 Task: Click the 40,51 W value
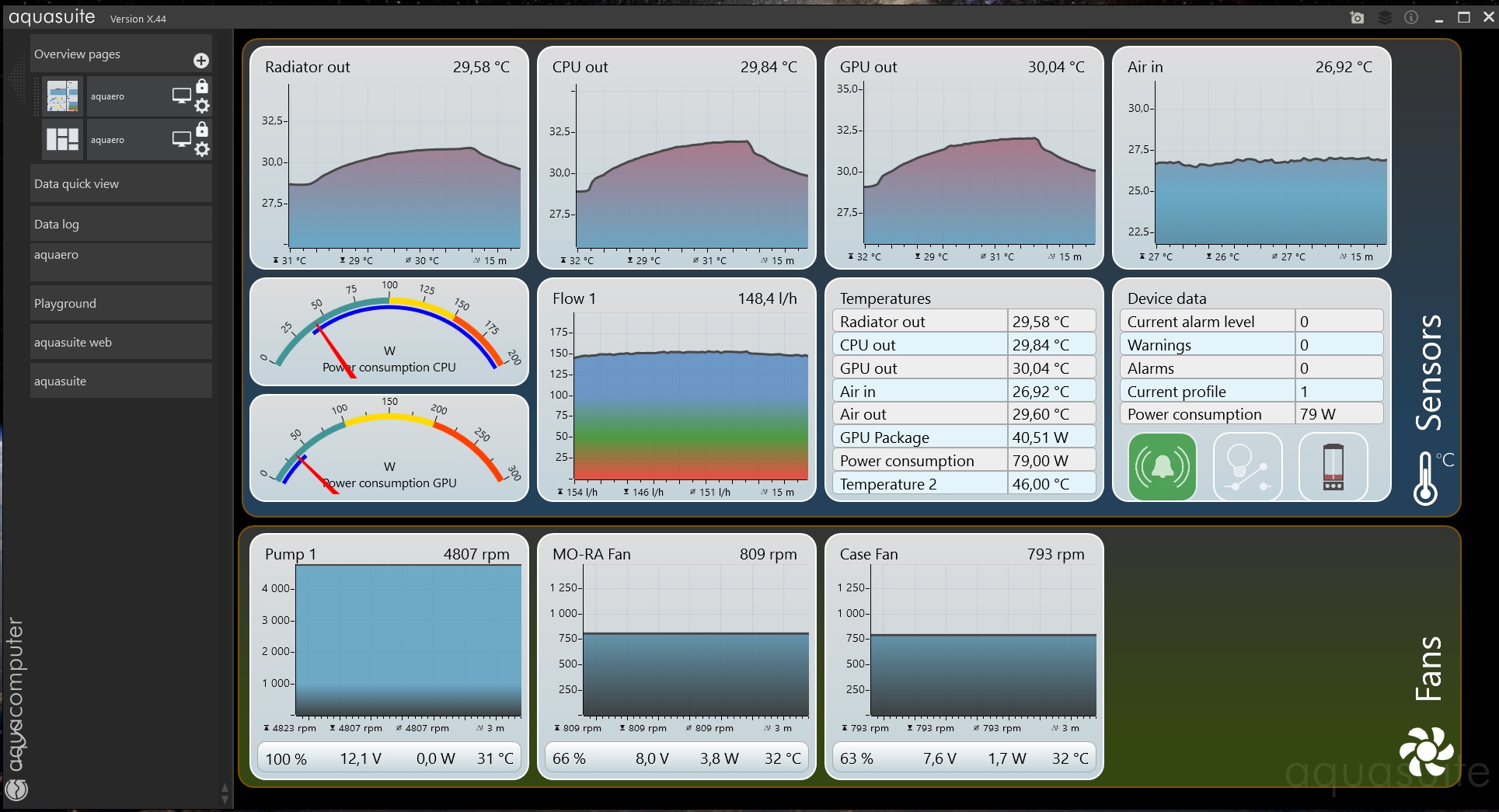(1040, 437)
